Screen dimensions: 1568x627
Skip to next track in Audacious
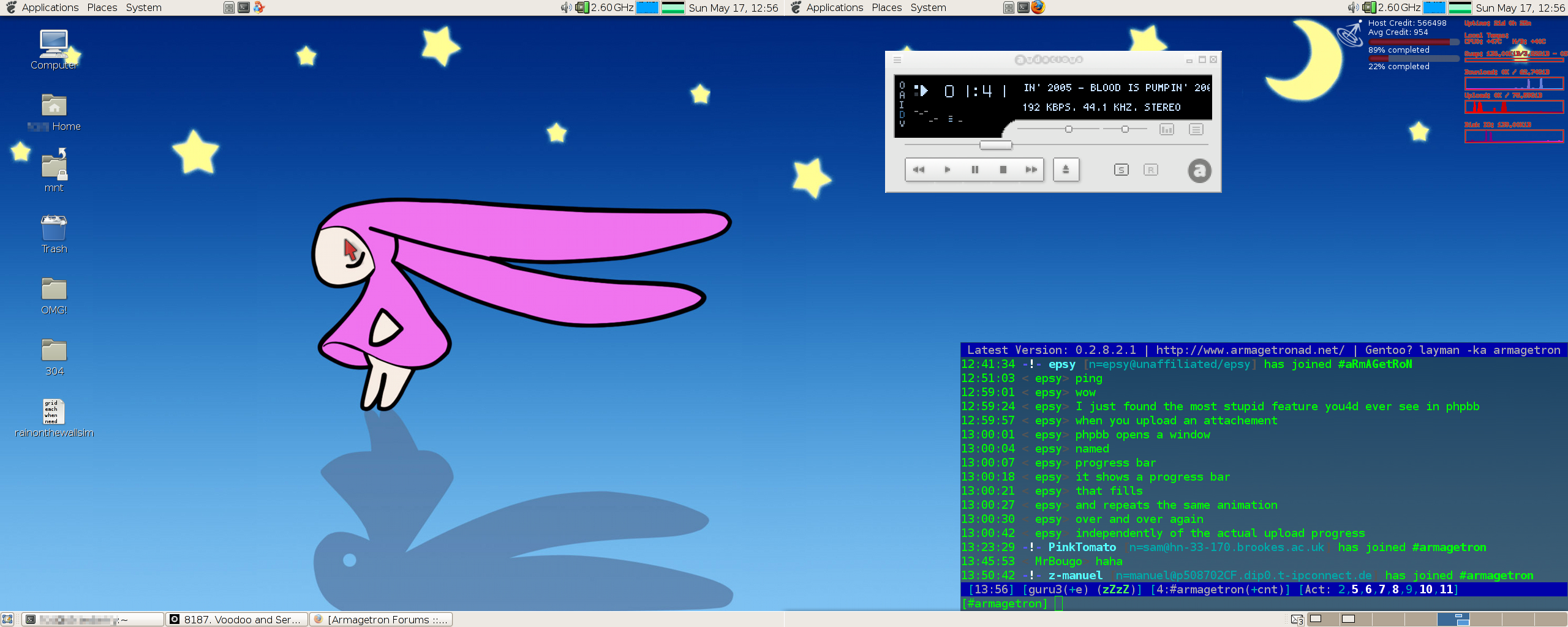click(x=1031, y=170)
